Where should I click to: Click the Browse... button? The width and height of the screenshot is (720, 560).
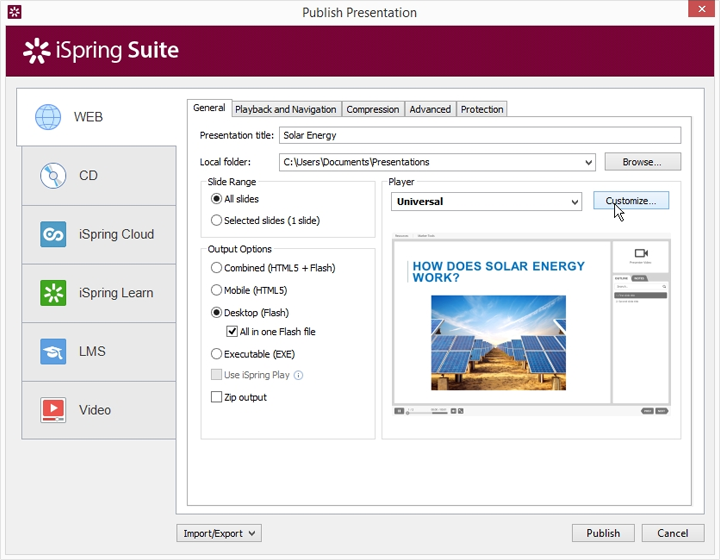pyautogui.click(x=642, y=162)
